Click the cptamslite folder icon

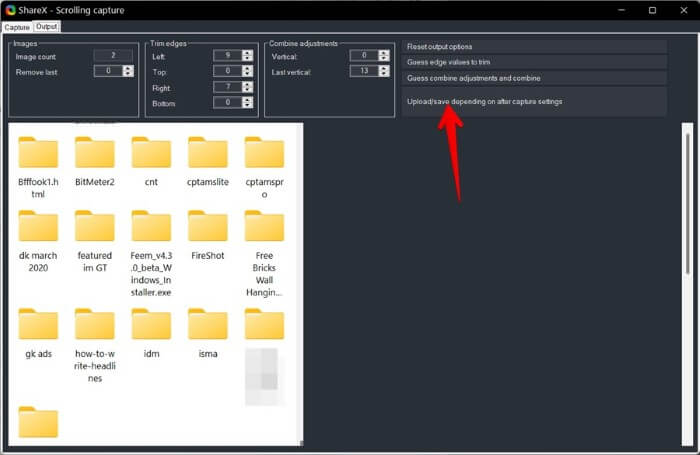(208, 153)
